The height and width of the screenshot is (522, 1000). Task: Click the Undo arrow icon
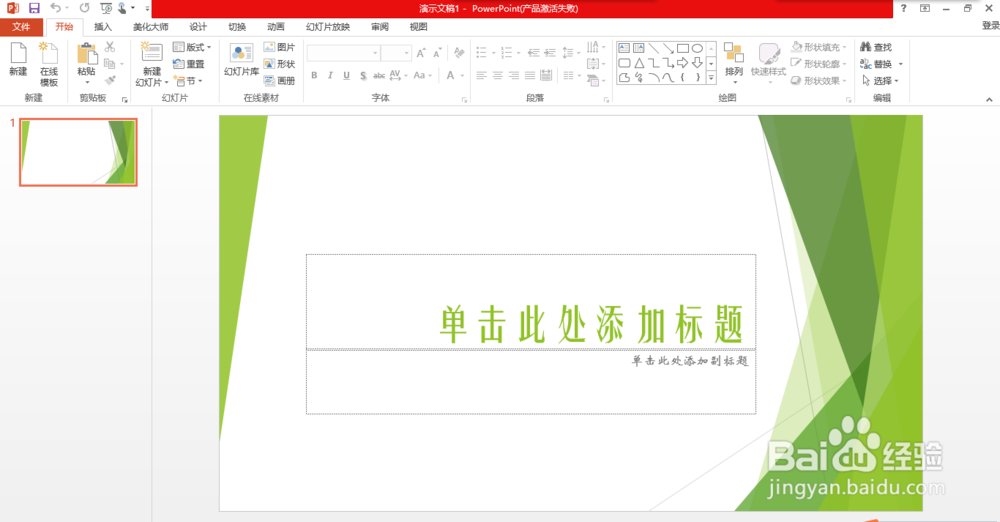(55, 8)
